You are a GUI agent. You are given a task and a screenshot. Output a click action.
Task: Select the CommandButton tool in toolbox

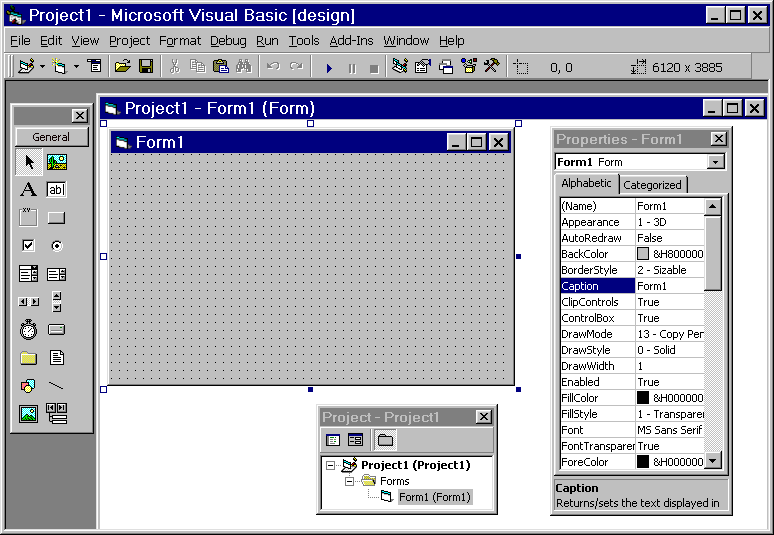[57, 218]
